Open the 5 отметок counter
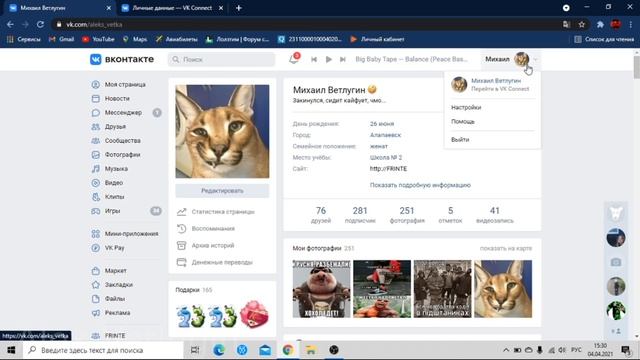 (x=450, y=215)
